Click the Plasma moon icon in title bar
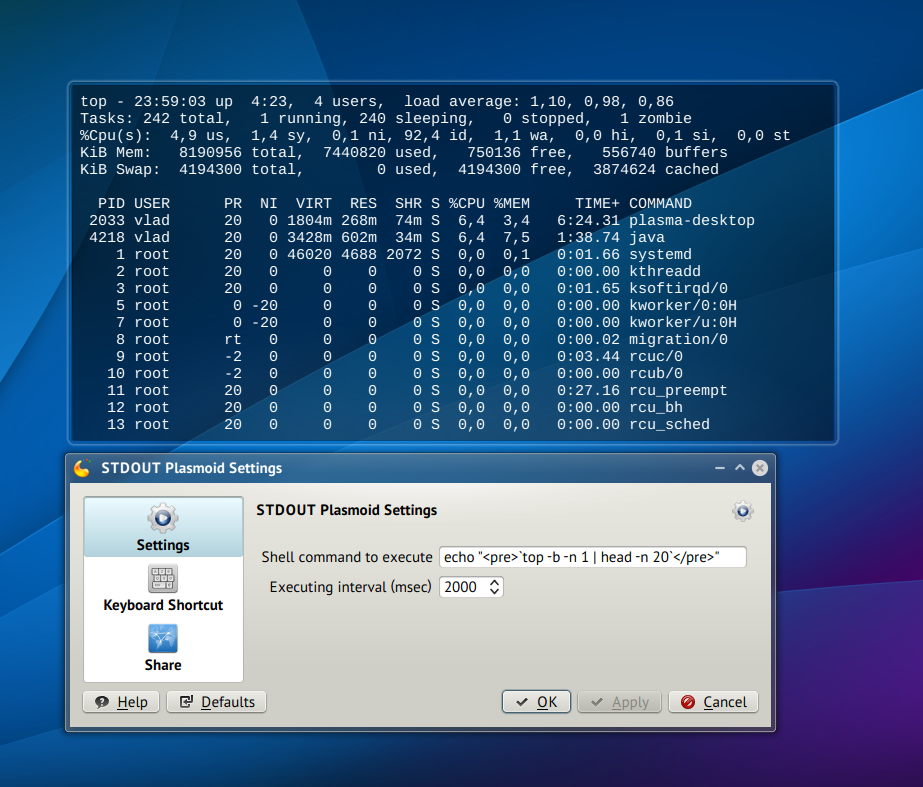923x787 pixels. (x=82, y=468)
